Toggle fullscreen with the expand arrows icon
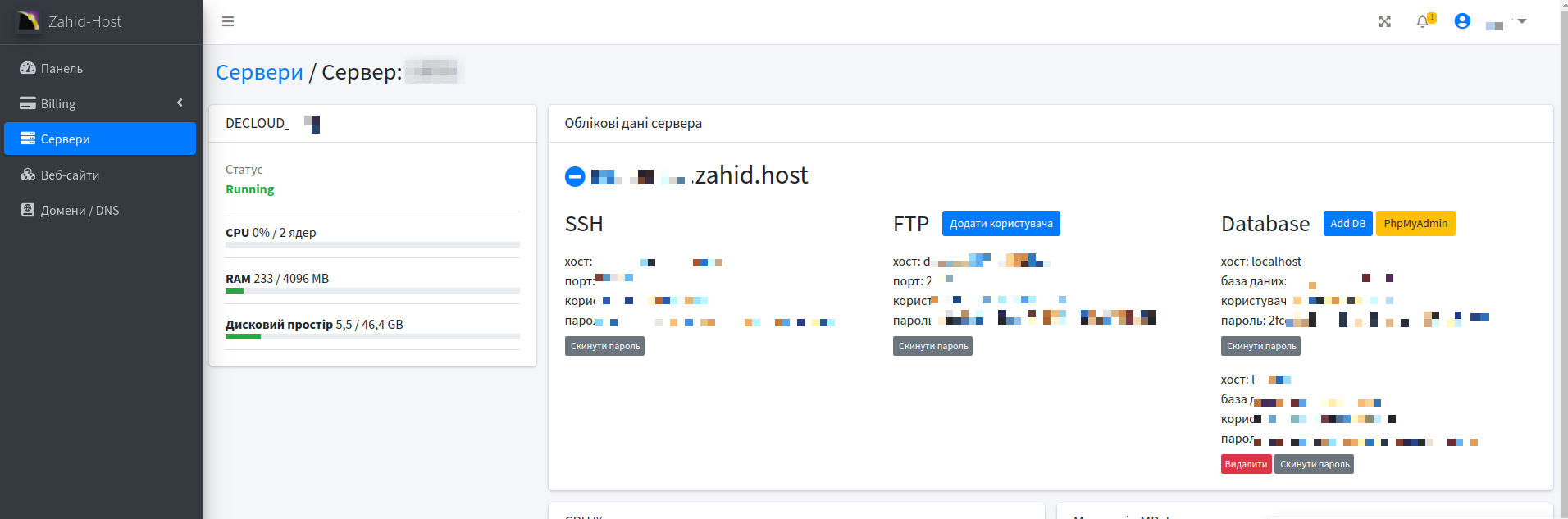1568x519 pixels. coord(1384,21)
